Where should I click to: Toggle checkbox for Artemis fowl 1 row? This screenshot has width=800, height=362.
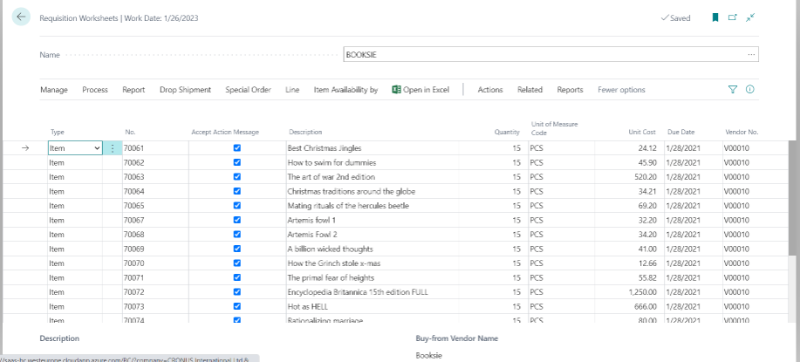[237, 220]
